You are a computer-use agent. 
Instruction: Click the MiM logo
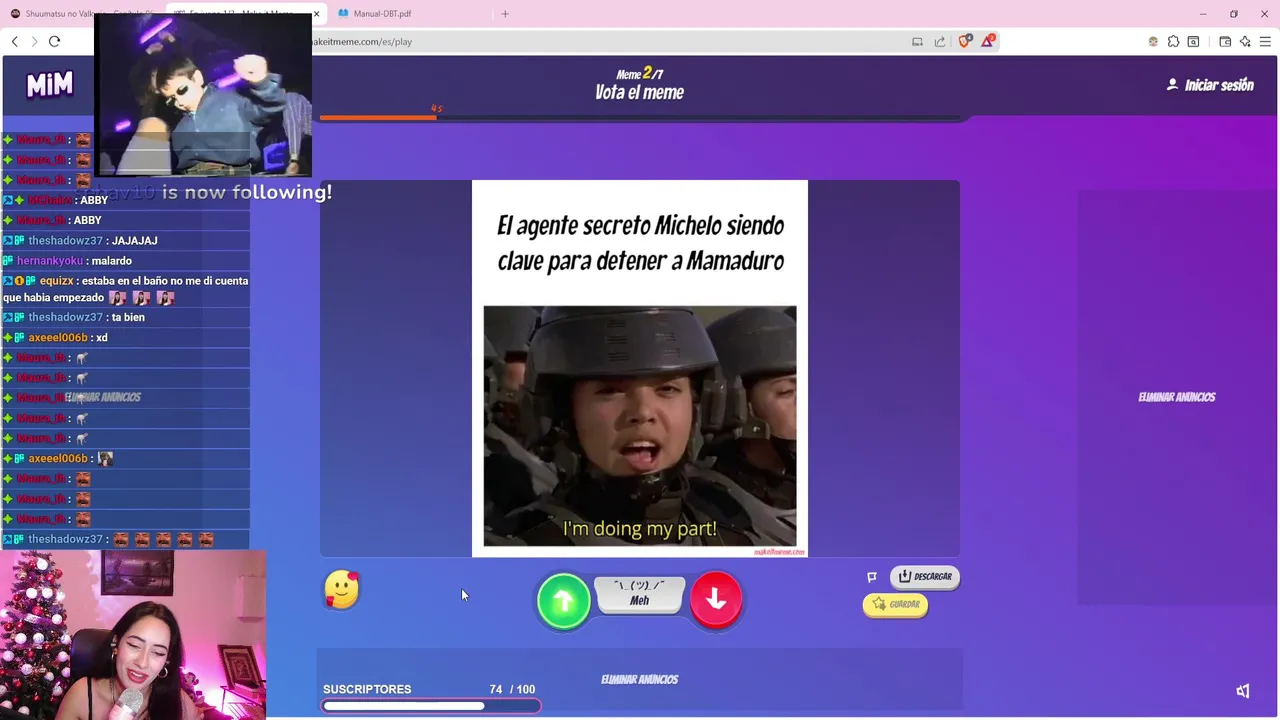pyautogui.click(x=49, y=86)
